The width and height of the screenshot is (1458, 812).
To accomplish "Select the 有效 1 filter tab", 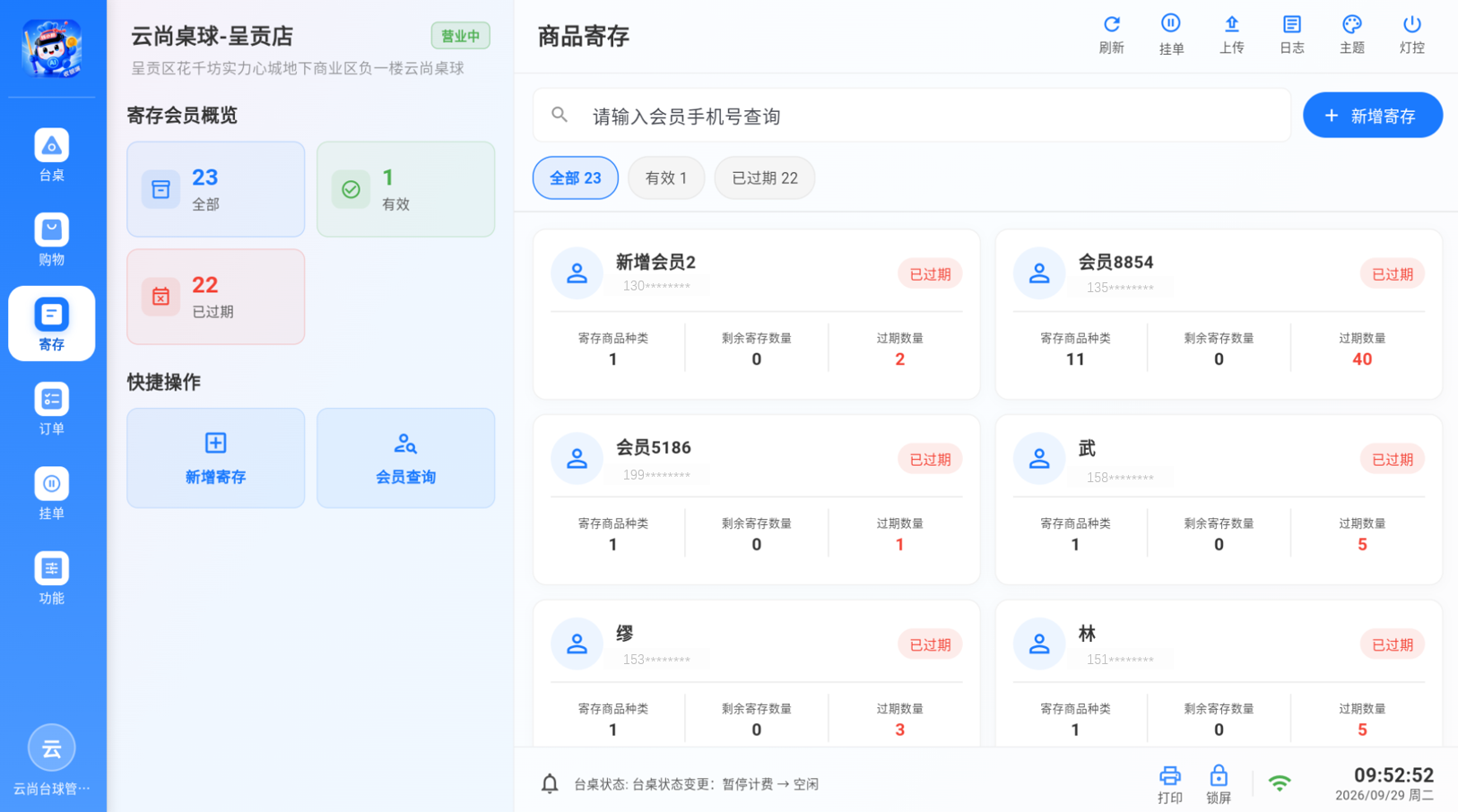I will (666, 177).
